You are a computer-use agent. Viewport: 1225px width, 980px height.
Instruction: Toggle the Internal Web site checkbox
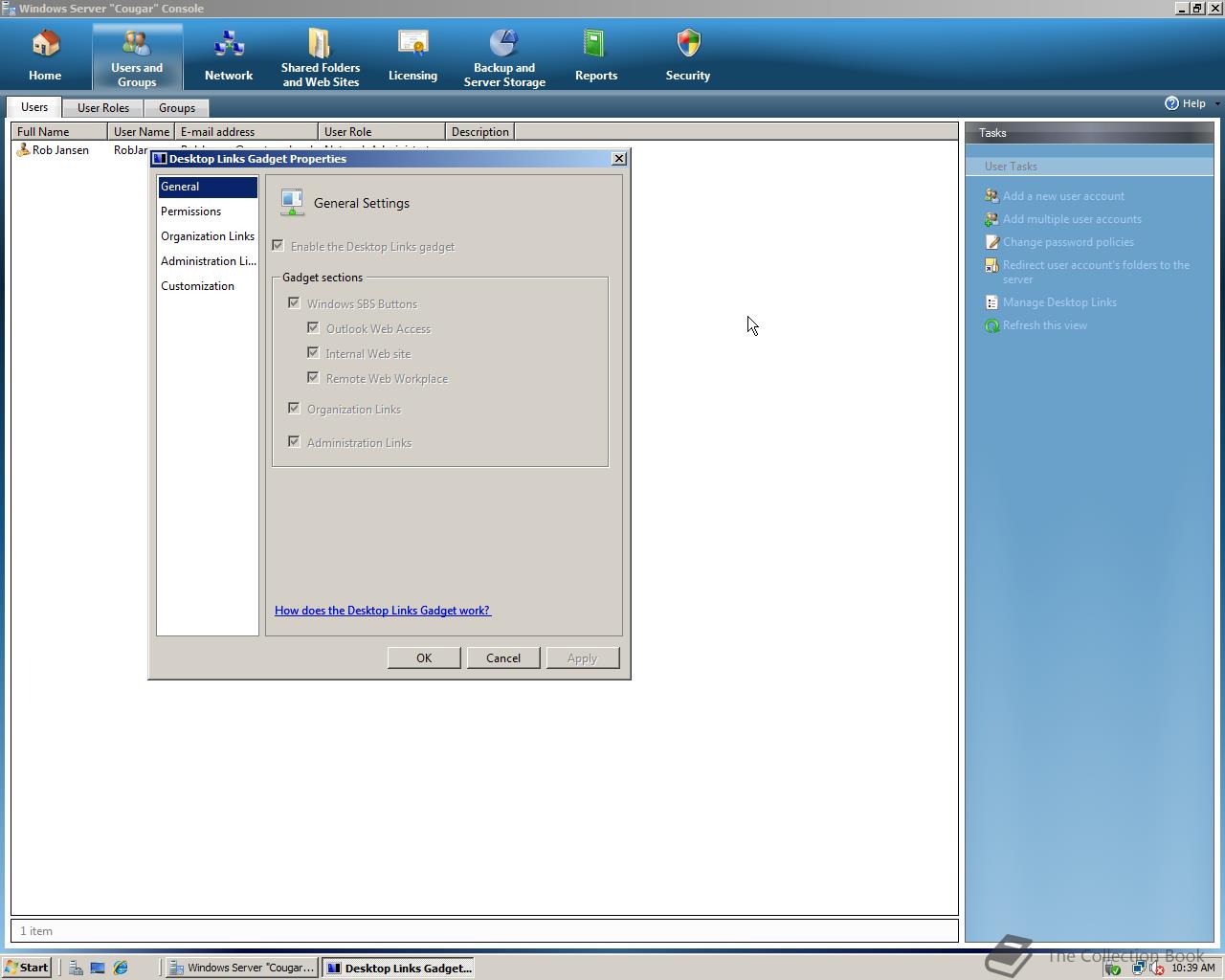313,353
